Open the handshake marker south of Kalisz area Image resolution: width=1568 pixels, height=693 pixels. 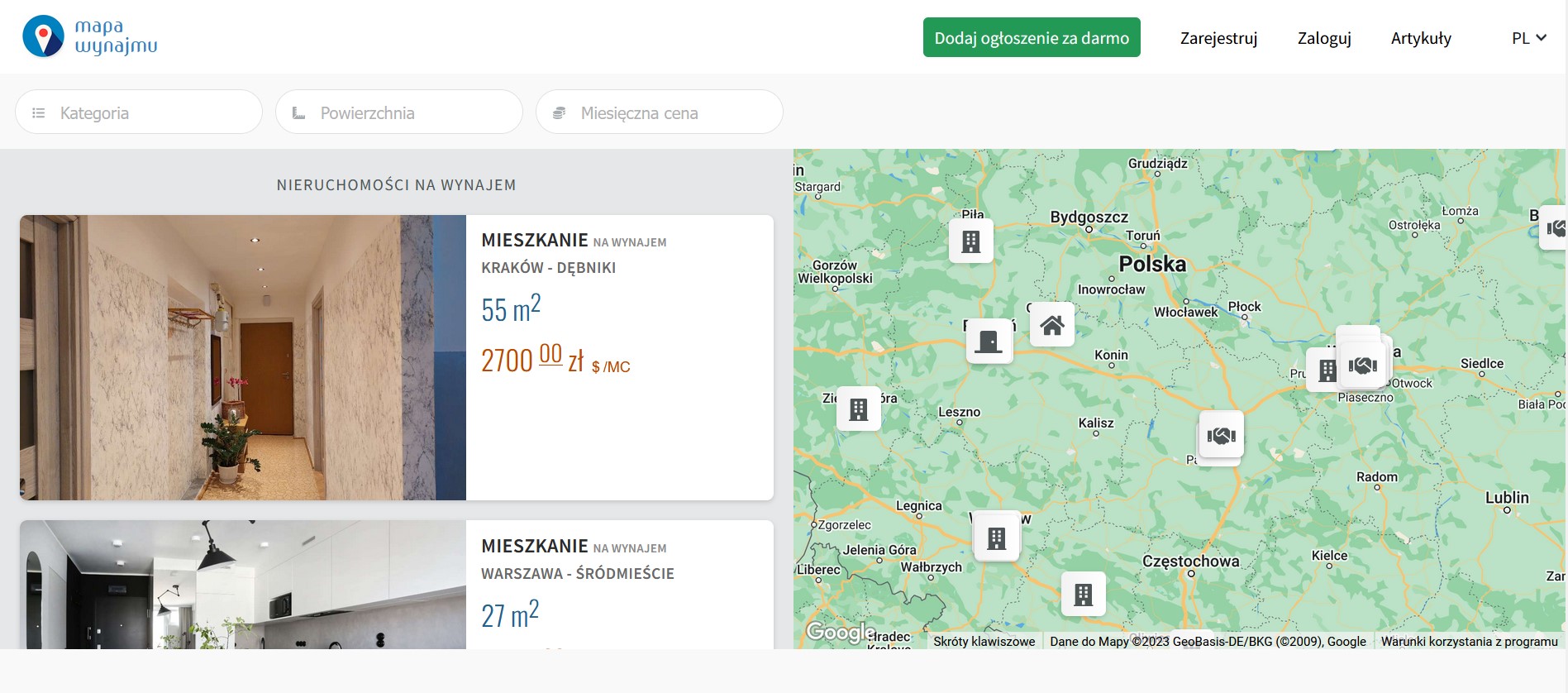tap(1222, 434)
